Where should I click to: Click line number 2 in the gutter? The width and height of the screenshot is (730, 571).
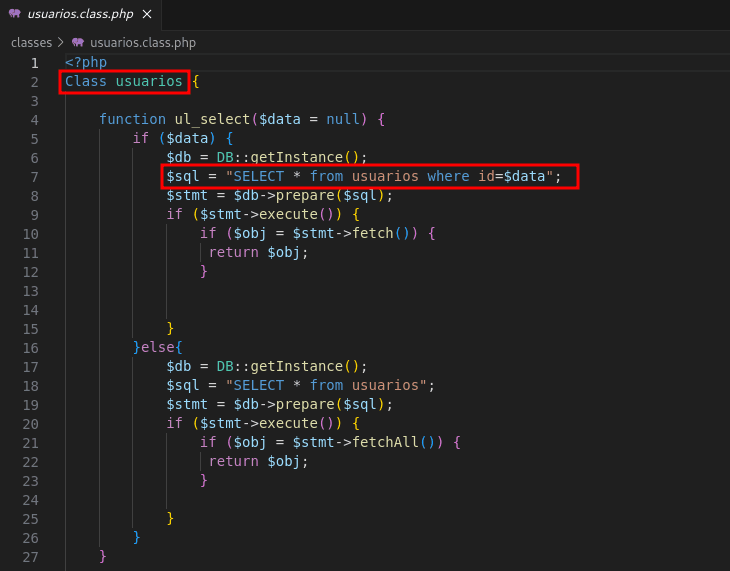[x=33, y=81]
